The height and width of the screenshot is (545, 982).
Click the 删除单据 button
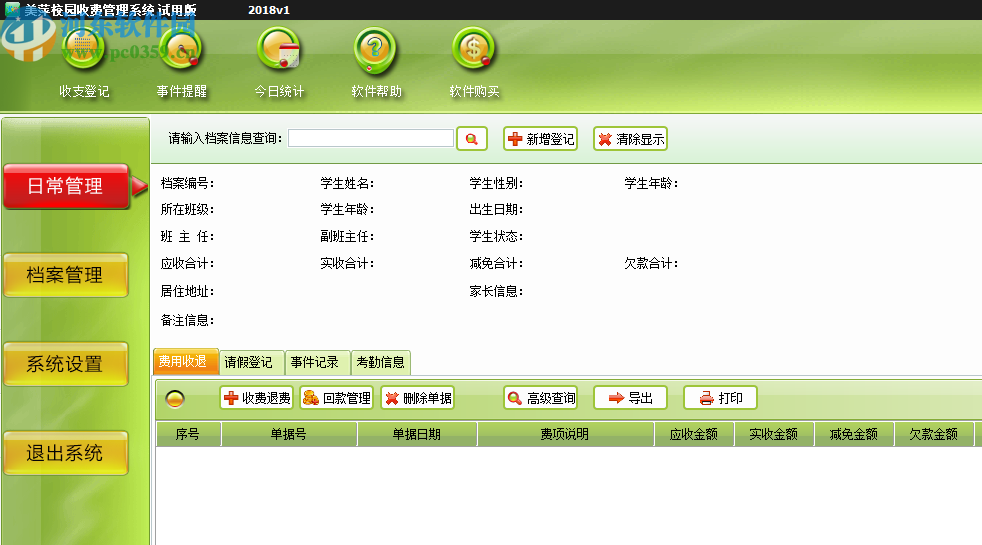(417, 398)
